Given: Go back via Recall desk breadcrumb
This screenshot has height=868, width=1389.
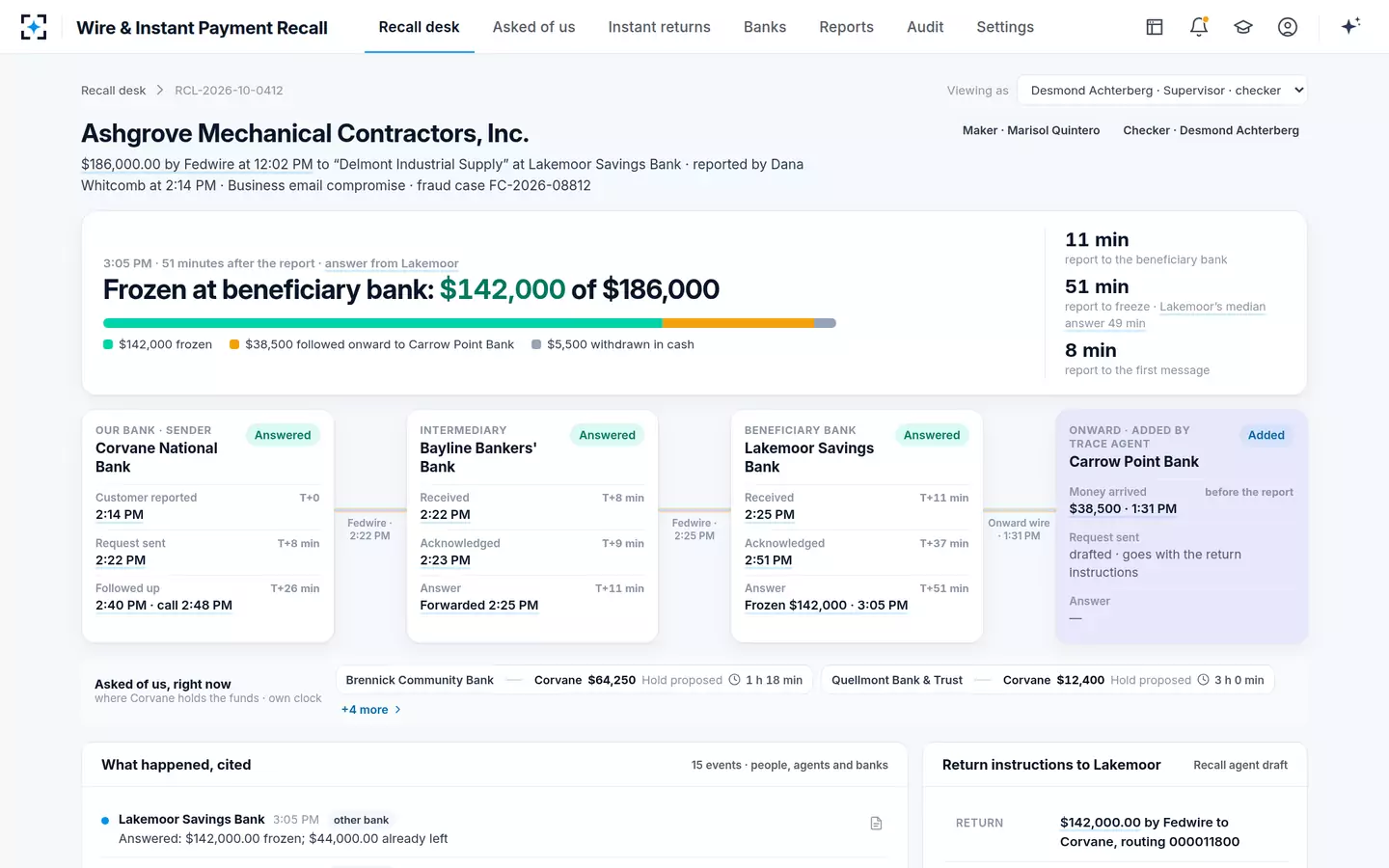Looking at the screenshot, I should (x=113, y=91).
